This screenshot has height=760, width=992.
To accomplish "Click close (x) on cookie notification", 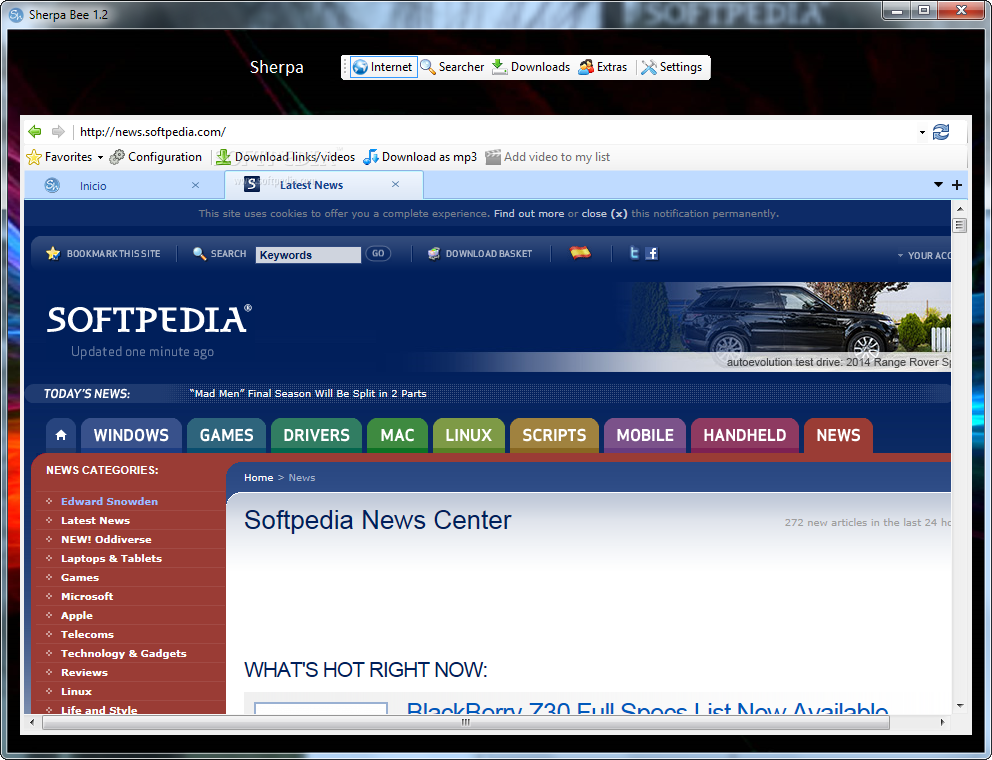I will [604, 214].
